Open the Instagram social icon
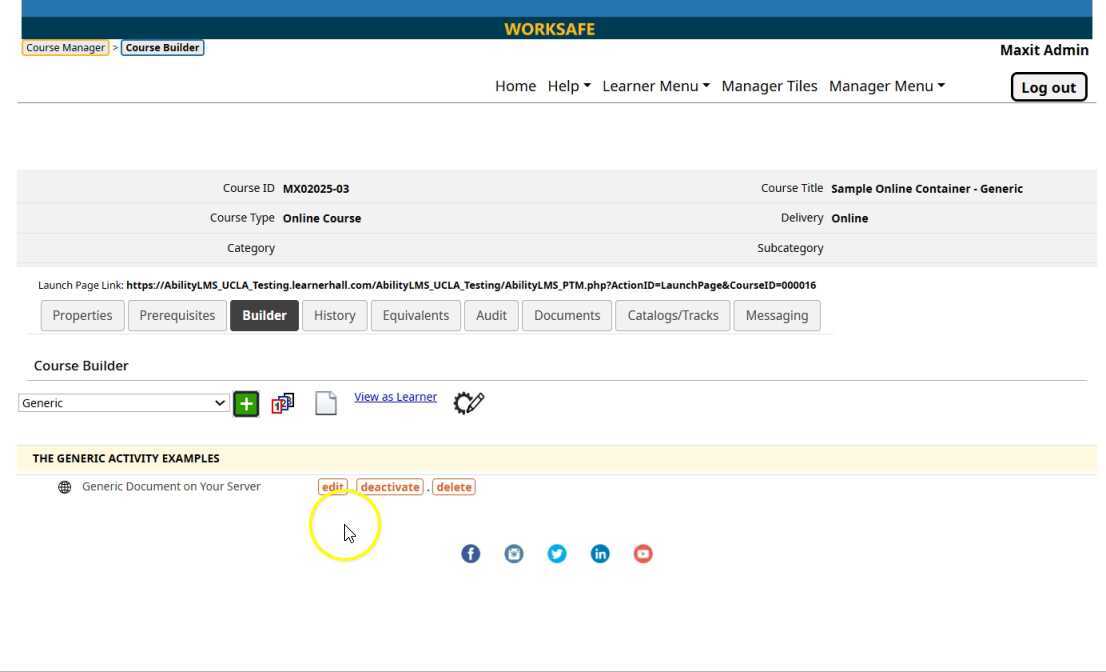The height and width of the screenshot is (672, 1106). pos(514,554)
